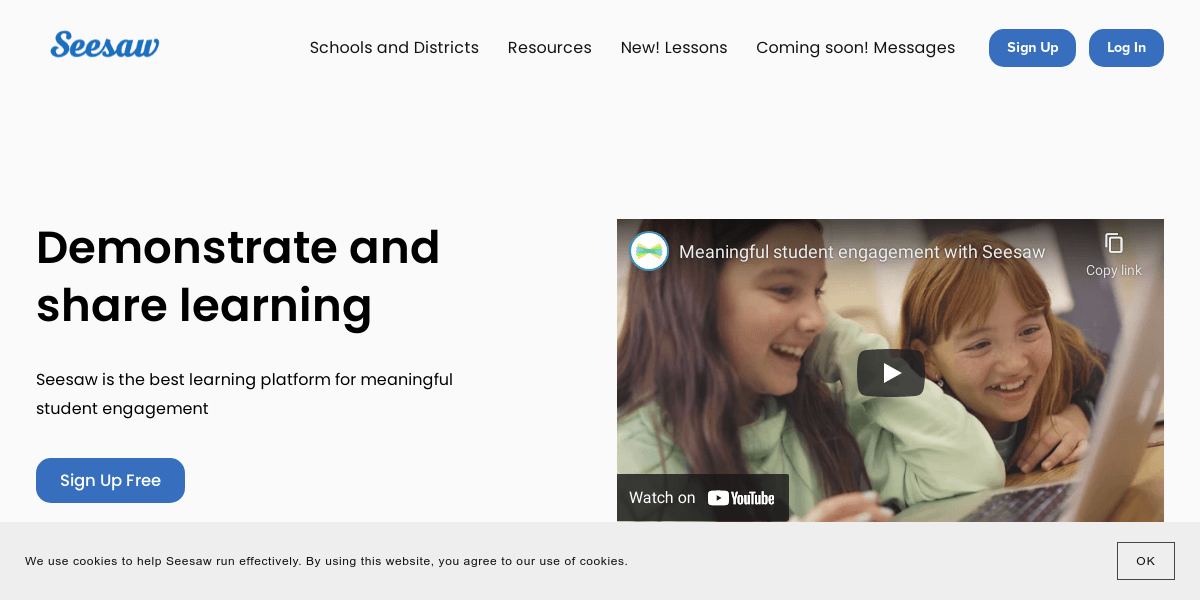The width and height of the screenshot is (1200, 600).
Task: Click the Seesaw channel avatar on video
Action: pyautogui.click(x=649, y=251)
